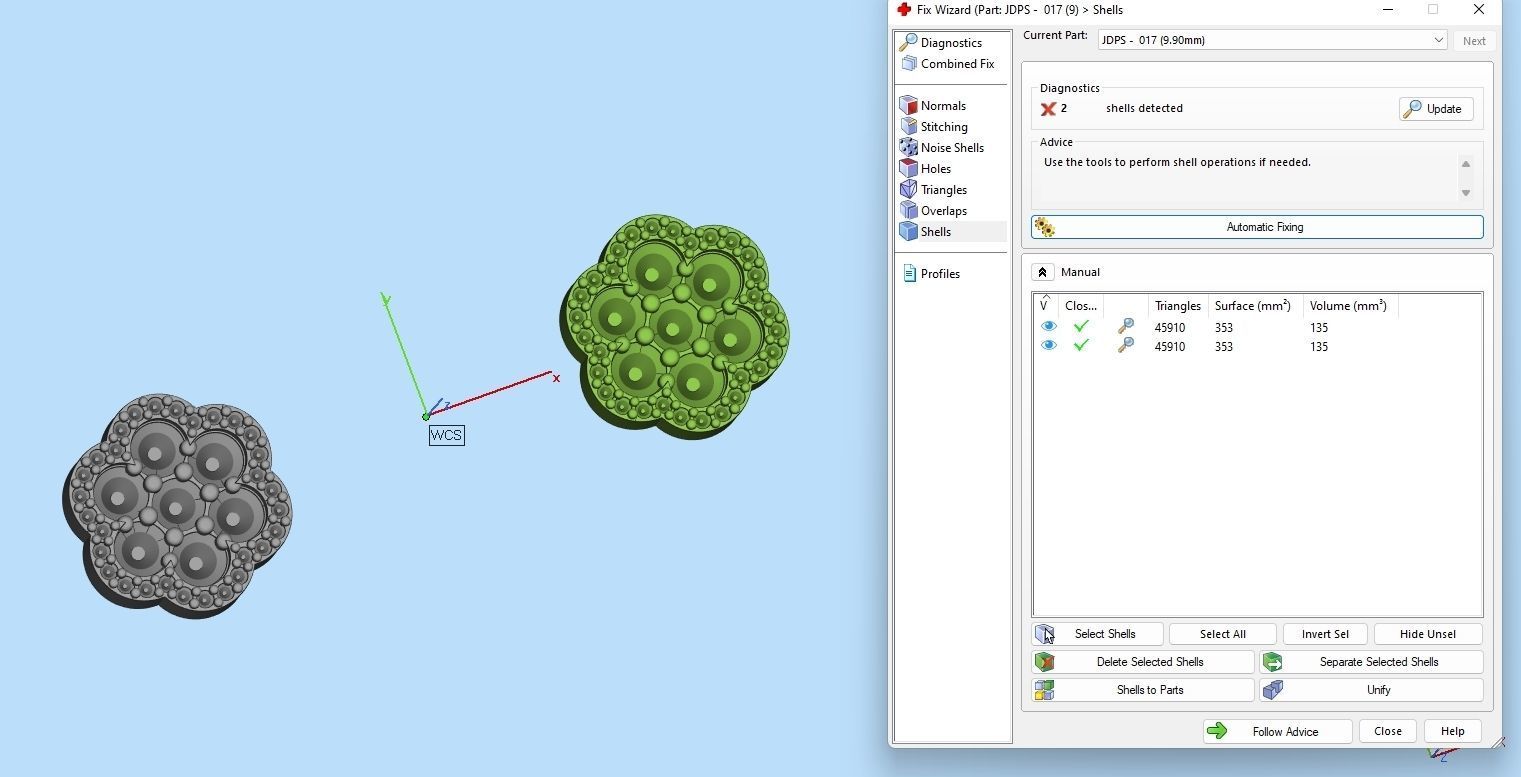
Task: Sort by the V column header
Action: coord(1046,305)
